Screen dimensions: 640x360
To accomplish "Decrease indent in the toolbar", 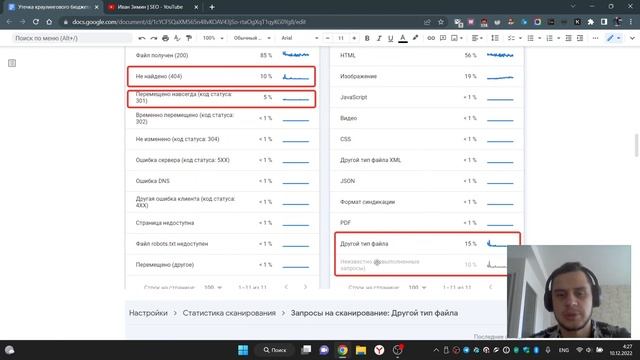I will point(568,38).
